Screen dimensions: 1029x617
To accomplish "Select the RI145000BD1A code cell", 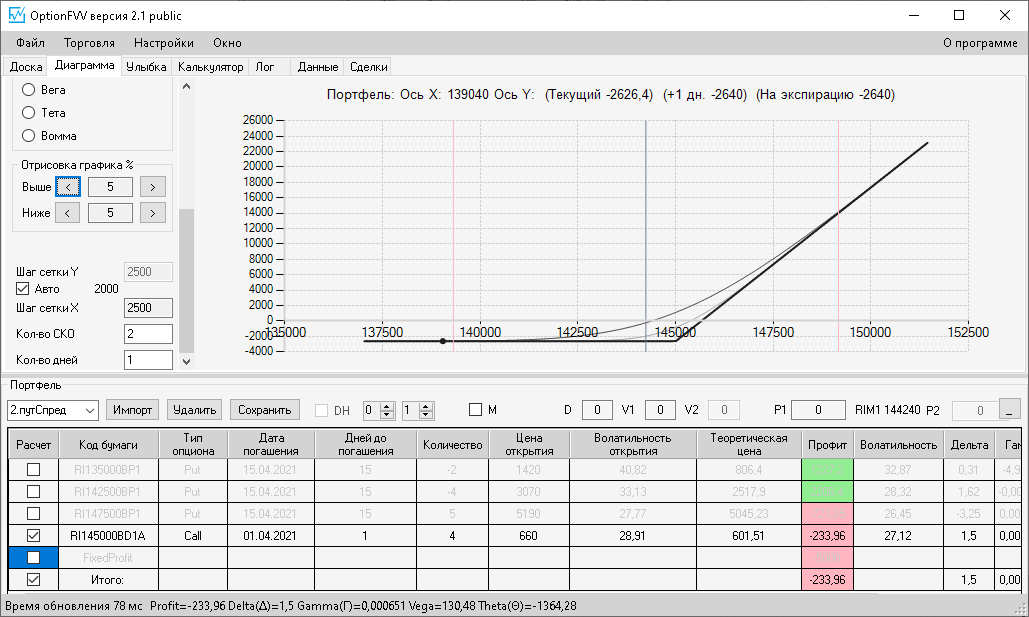I will point(108,536).
